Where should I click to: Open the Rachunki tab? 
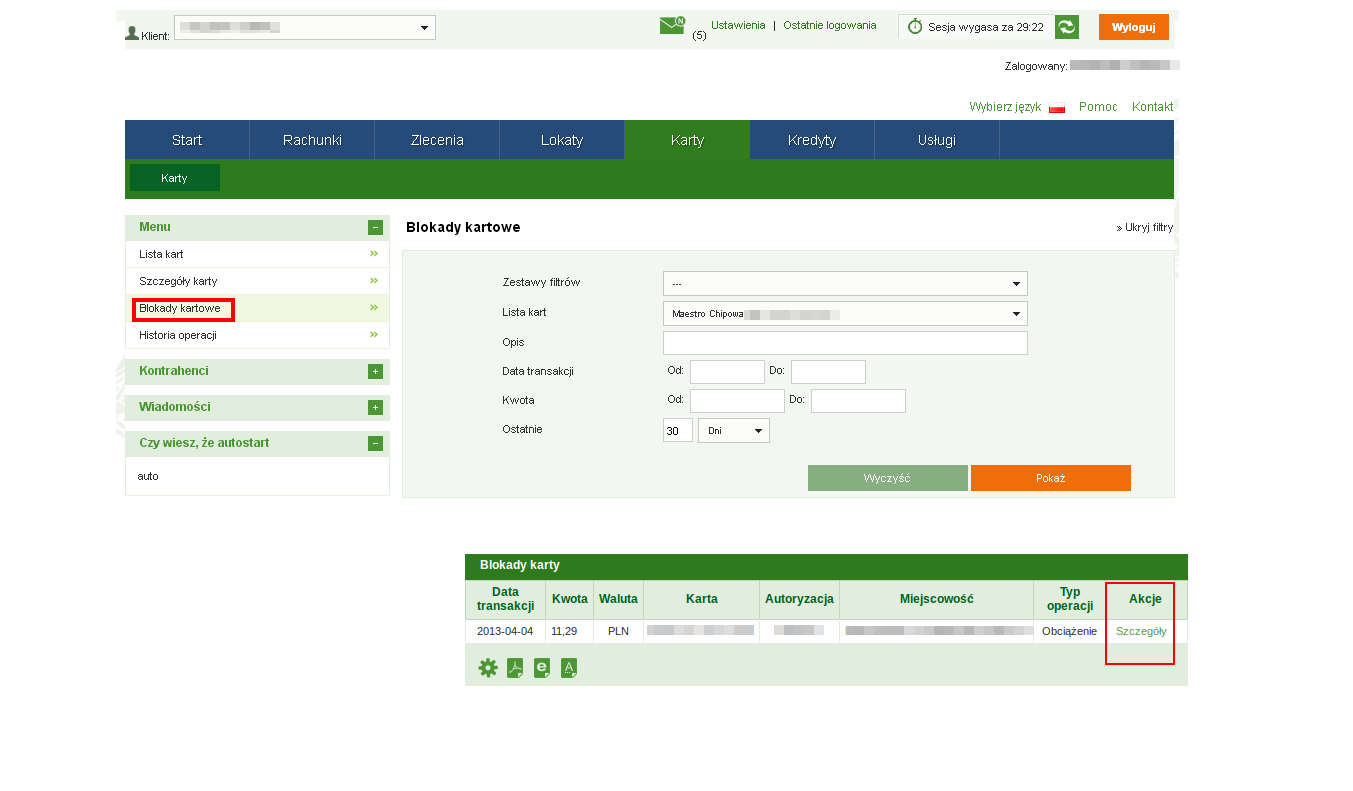(312, 140)
